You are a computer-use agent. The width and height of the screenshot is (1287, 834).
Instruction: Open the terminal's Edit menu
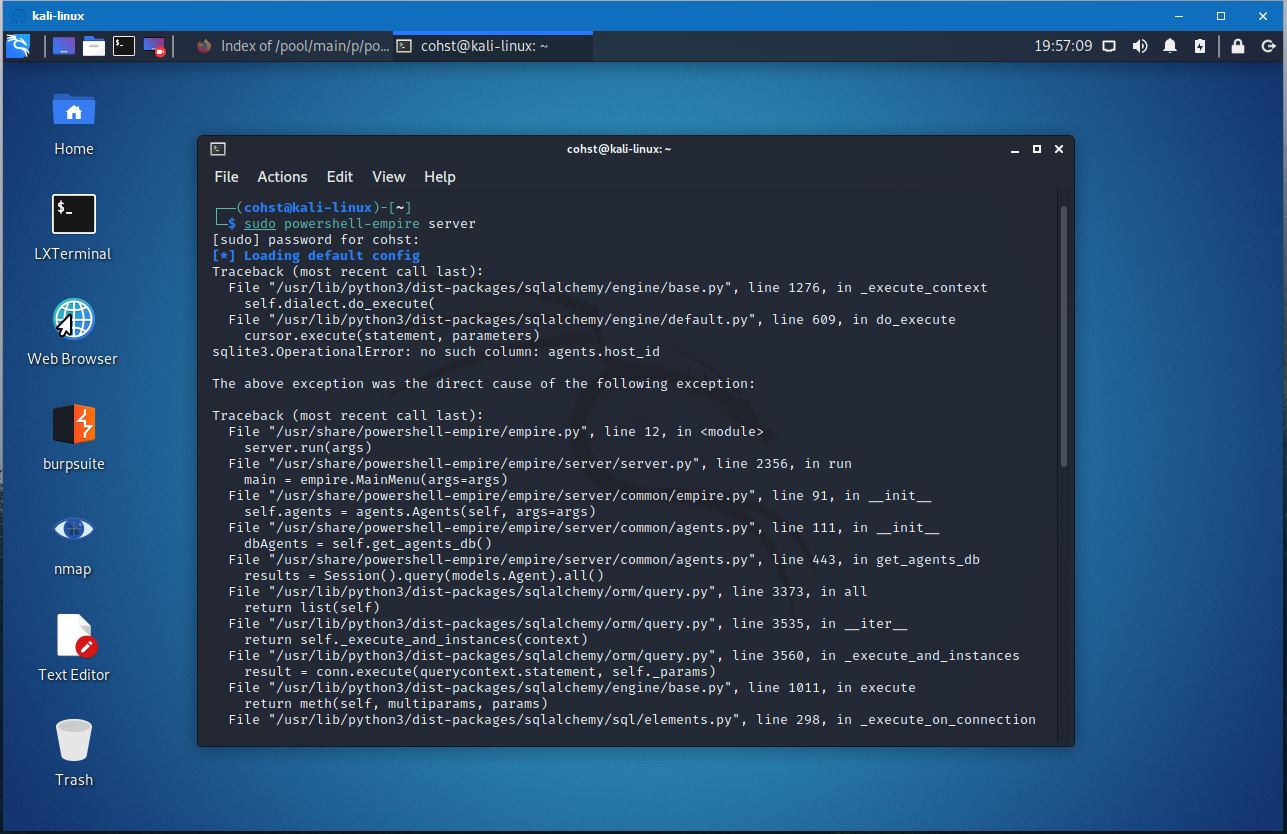click(x=340, y=177)
